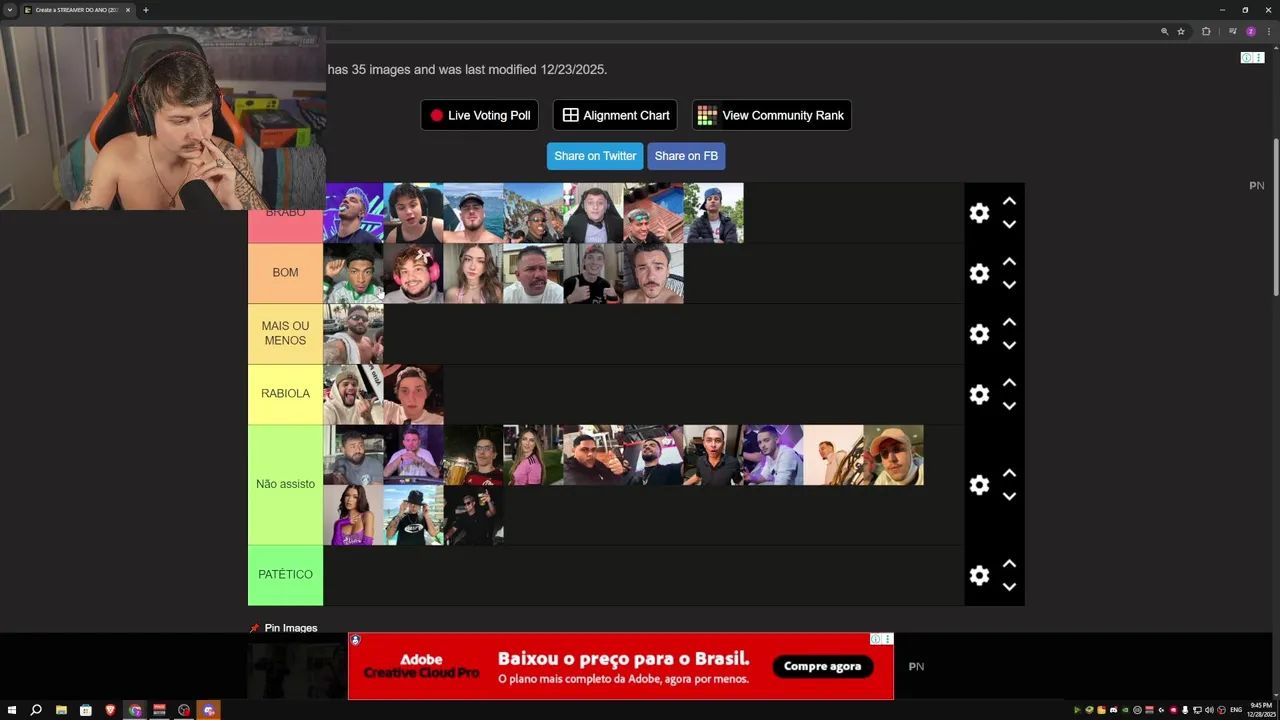Viewport: 1280px width, 720px height.
Task: Select the Não assisto tier label
Action: click(285, 484)
